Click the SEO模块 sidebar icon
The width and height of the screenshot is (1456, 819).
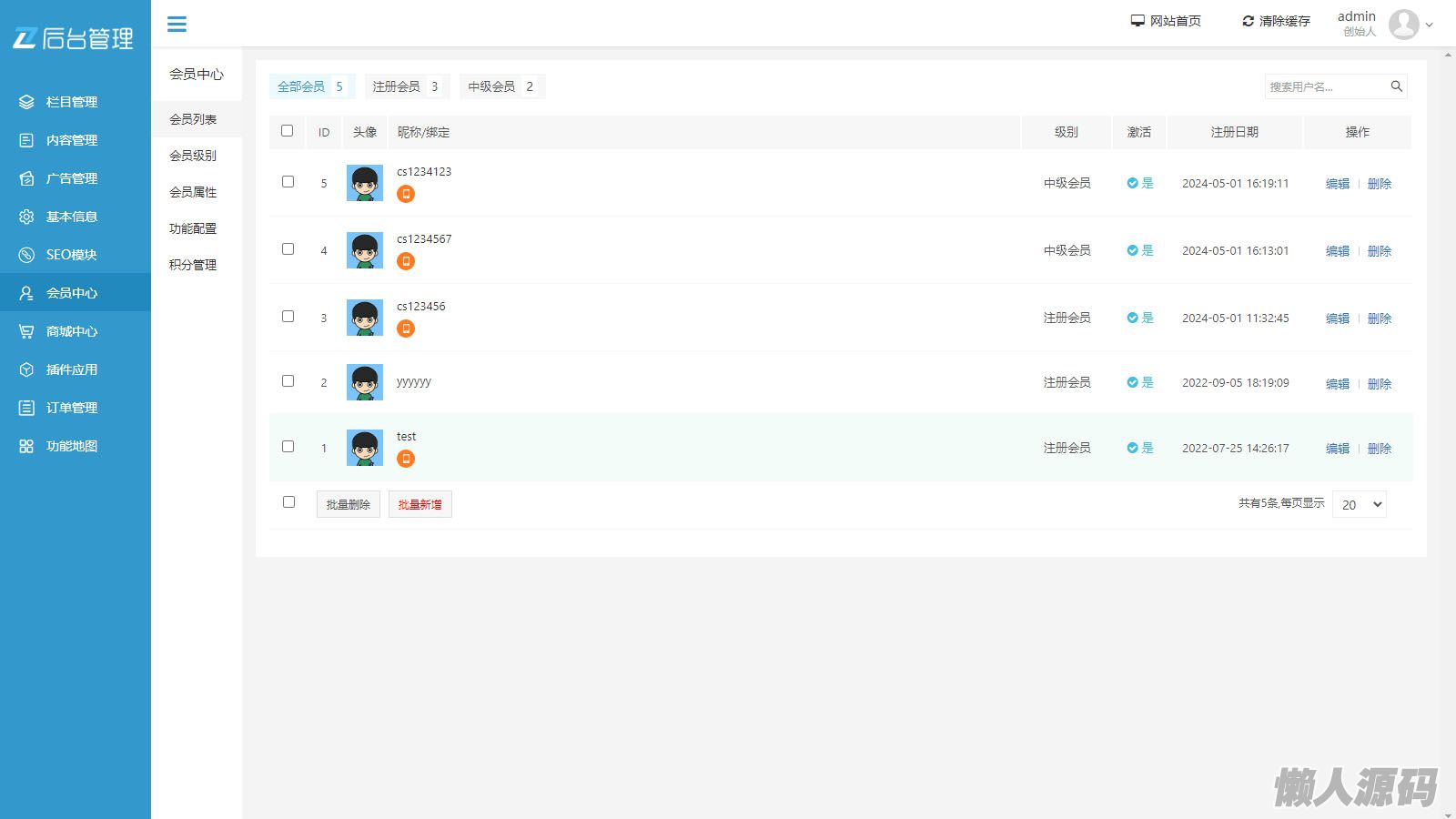click(26, 255)
